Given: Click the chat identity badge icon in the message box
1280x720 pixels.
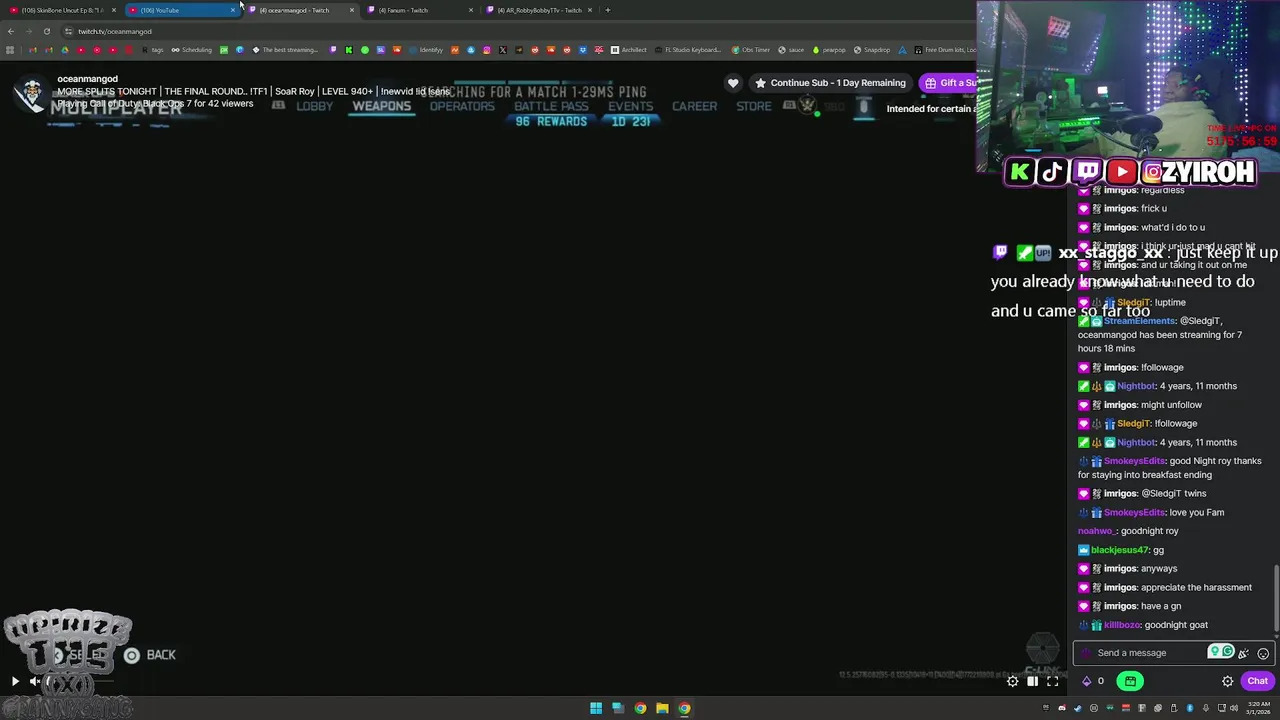Looking at the screenshot, I should (1086, 653).
